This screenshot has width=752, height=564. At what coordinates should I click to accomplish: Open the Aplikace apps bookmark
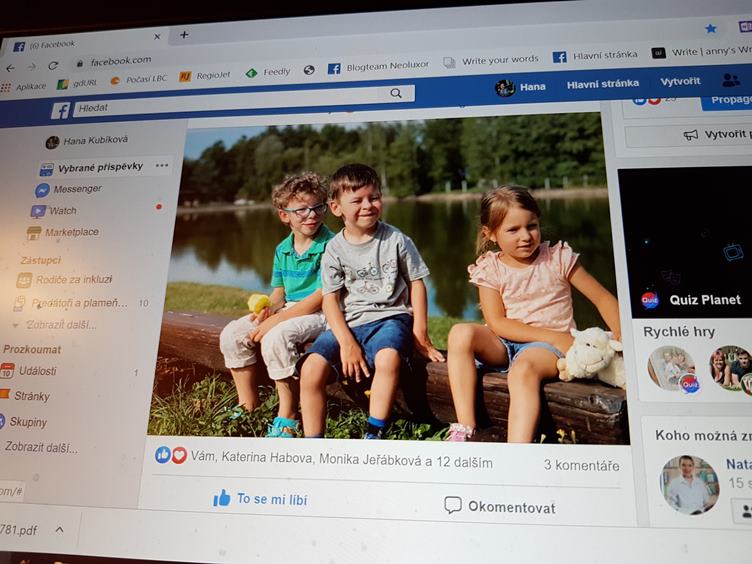coord(24,87)
